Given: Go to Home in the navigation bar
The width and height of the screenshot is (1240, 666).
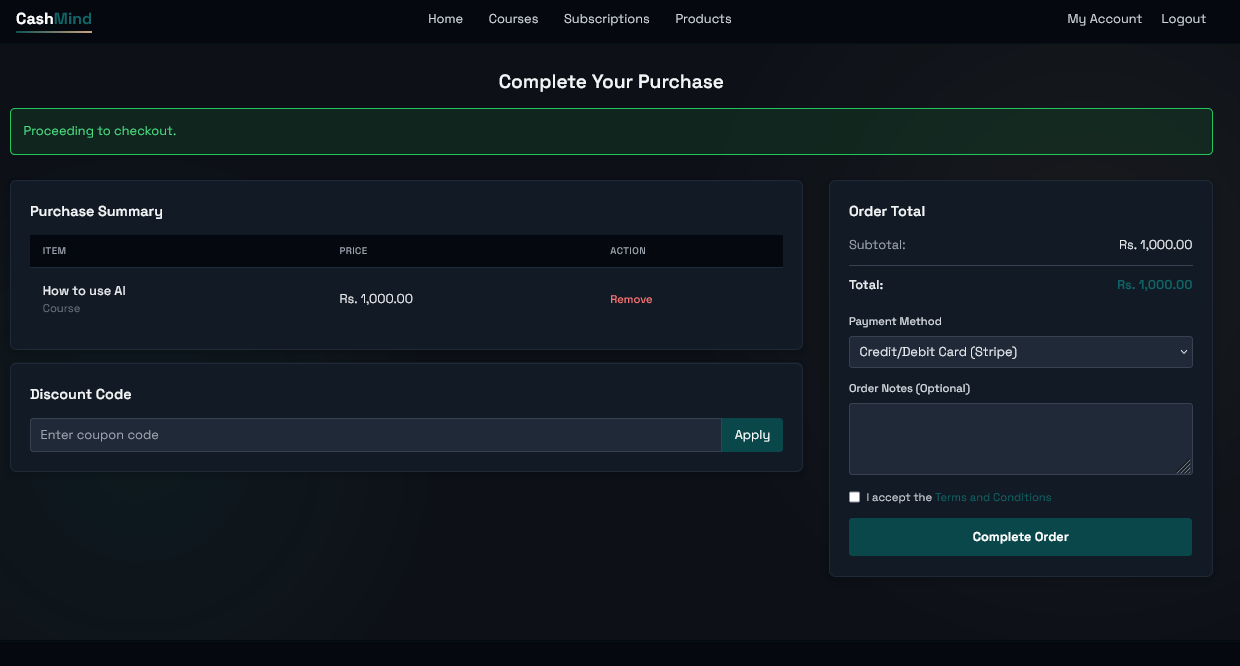Looking at the screenshot, I should 445,19.
